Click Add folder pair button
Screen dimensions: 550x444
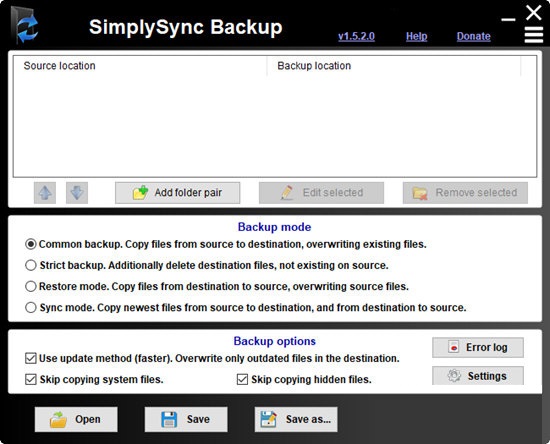coord(177,193)
